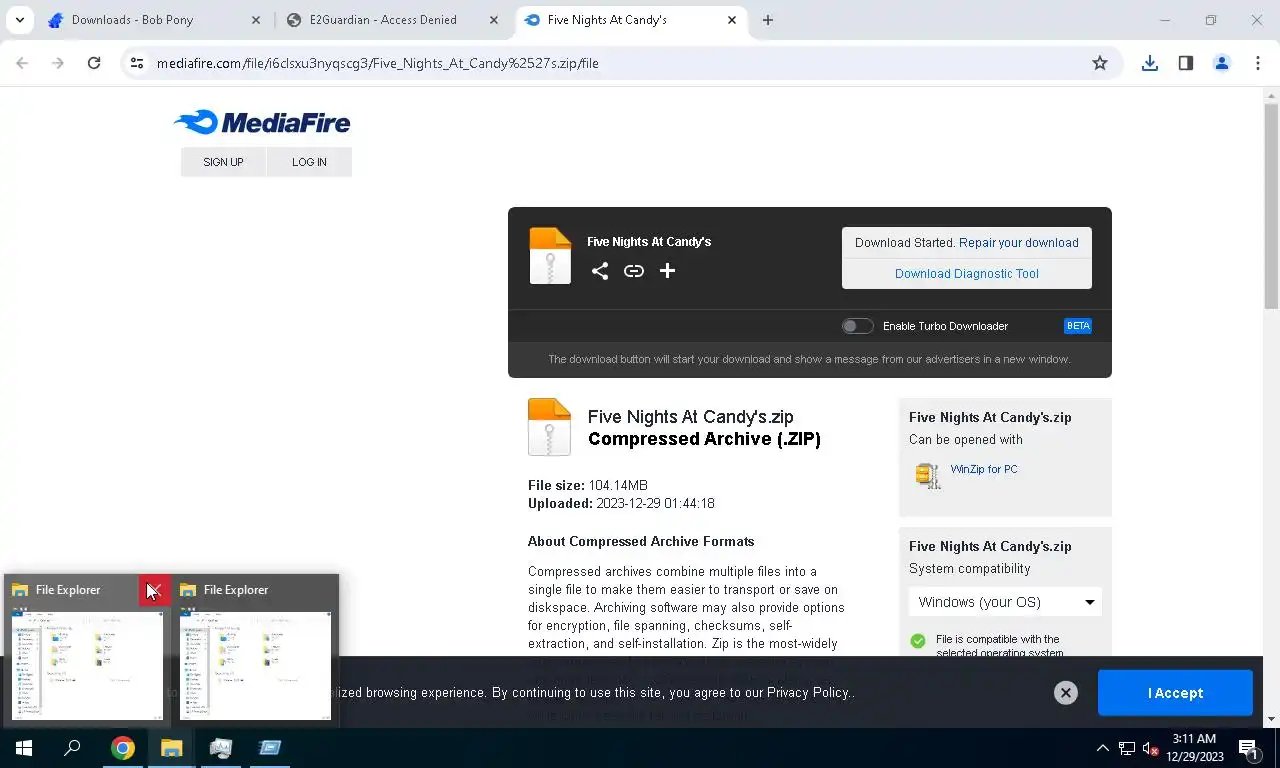The width and height of the screenshot is (1280, 768).
Task: Open Chrome downloads icon in toolbar
Action: pyautogui.click(x=1150, y=63)
